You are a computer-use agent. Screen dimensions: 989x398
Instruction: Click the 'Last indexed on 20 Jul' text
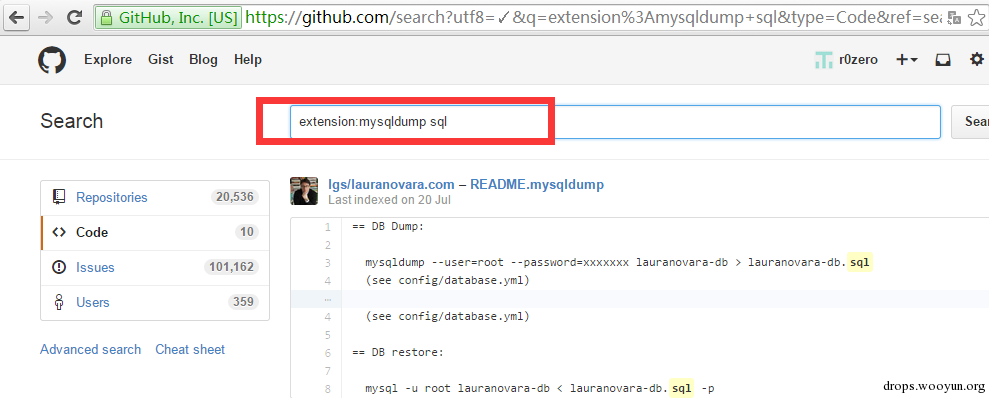[x=389, y=201]
